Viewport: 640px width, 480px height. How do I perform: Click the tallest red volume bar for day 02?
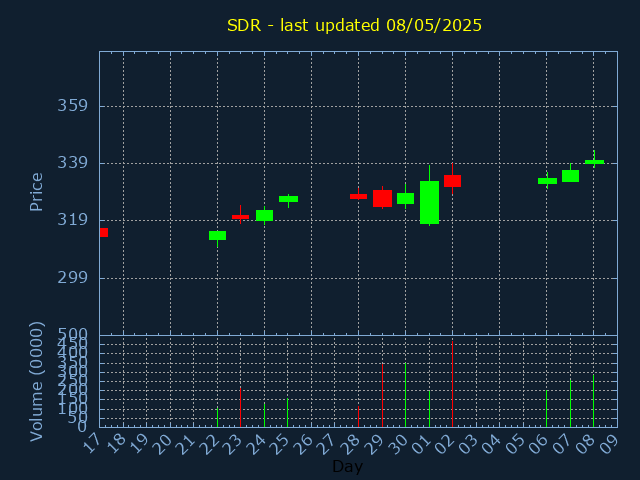click(x=452, y=384)
